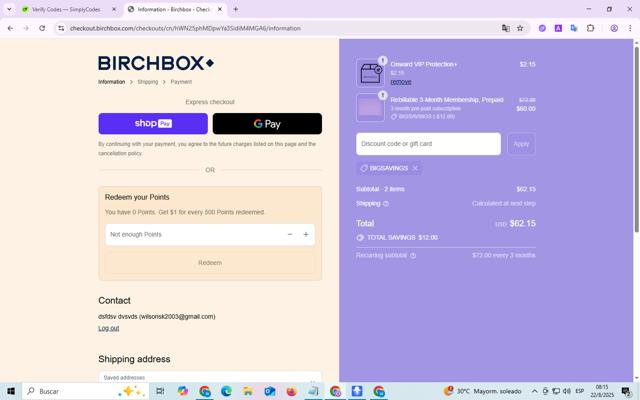Open Firefox from the taskbar

coord(291,391)
